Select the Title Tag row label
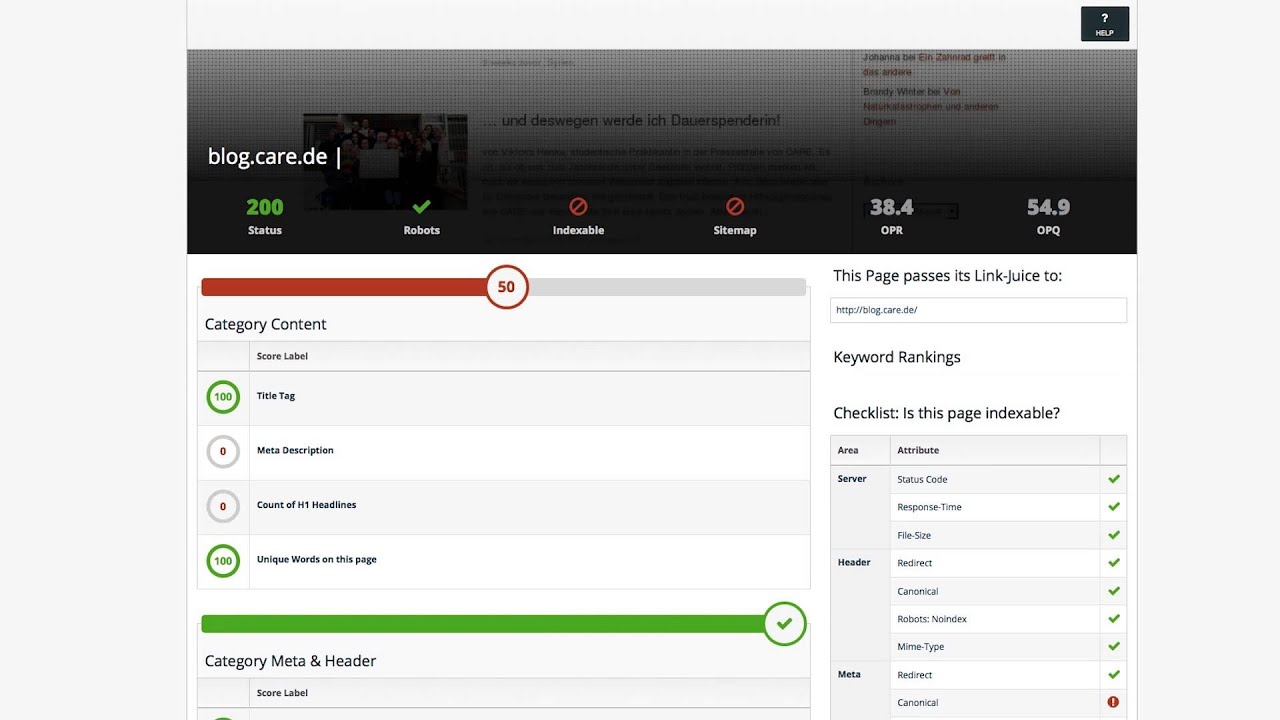 276,396
